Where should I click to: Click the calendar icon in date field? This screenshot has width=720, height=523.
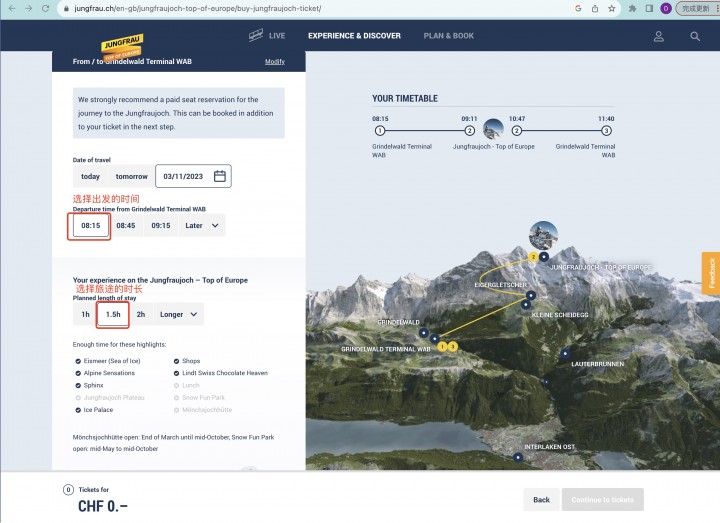pos(219,176)
